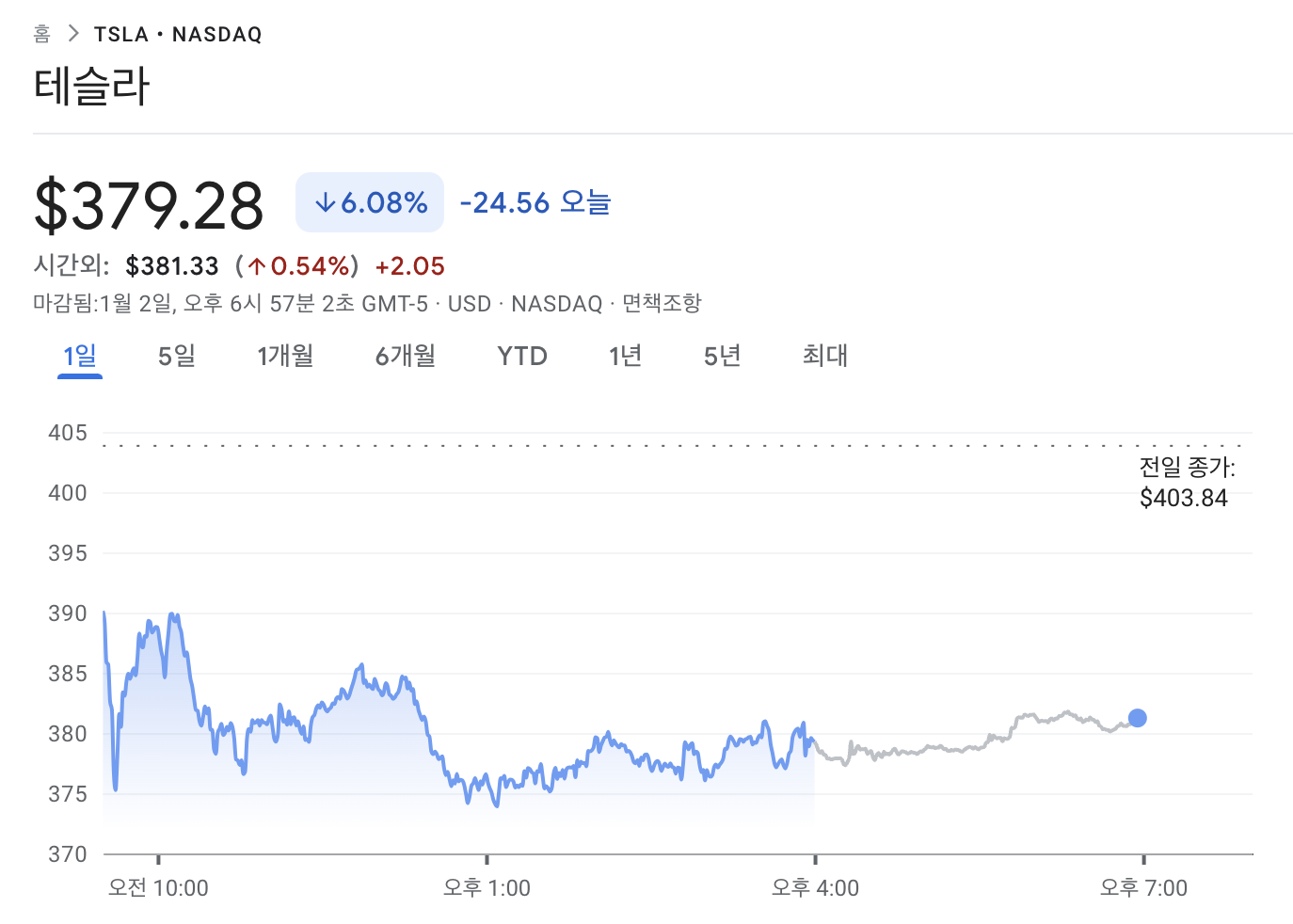1293x924 pixels.
Task: Click the blue dot at chart end
Action: coord(1137,718)
